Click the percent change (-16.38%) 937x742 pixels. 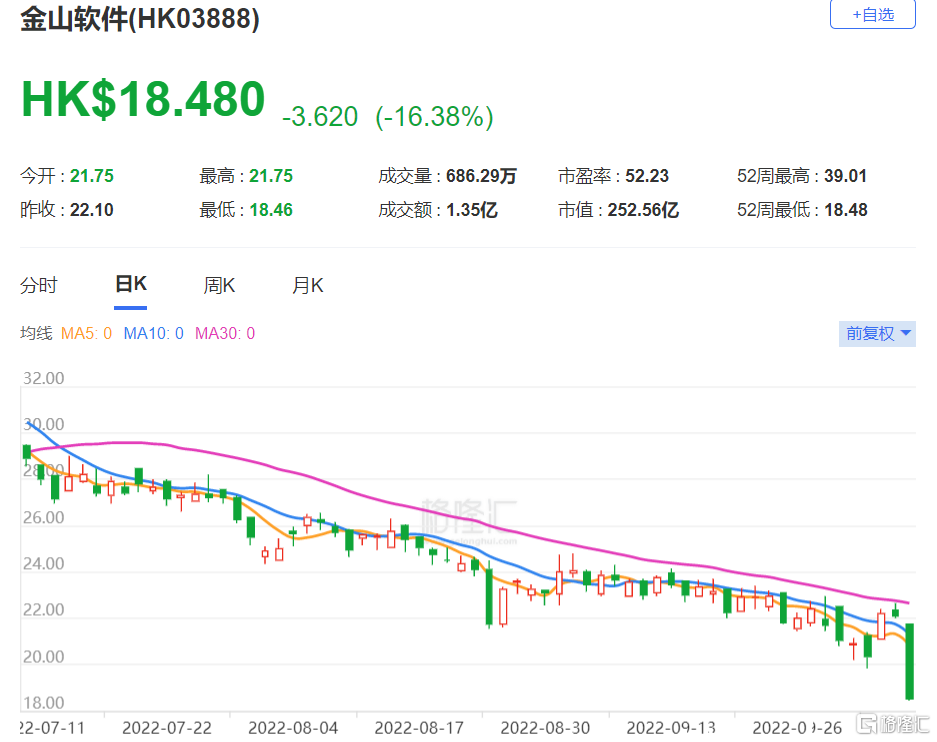tap(434, 116)
